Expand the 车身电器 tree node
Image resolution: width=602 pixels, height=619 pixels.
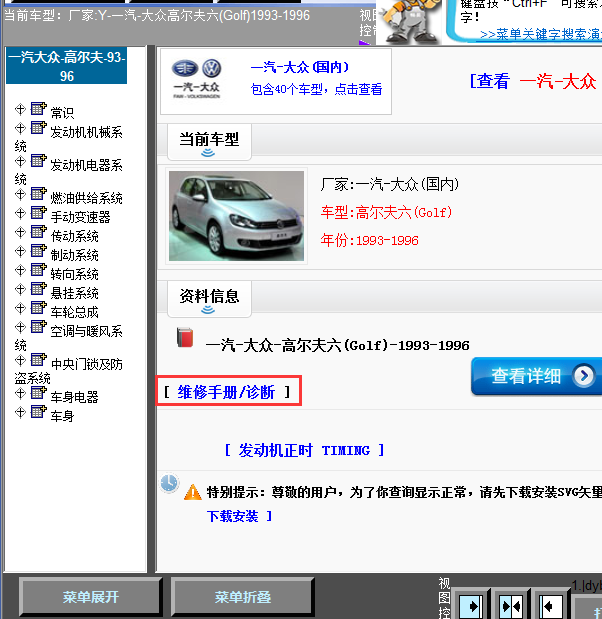[x=20, y=393]
